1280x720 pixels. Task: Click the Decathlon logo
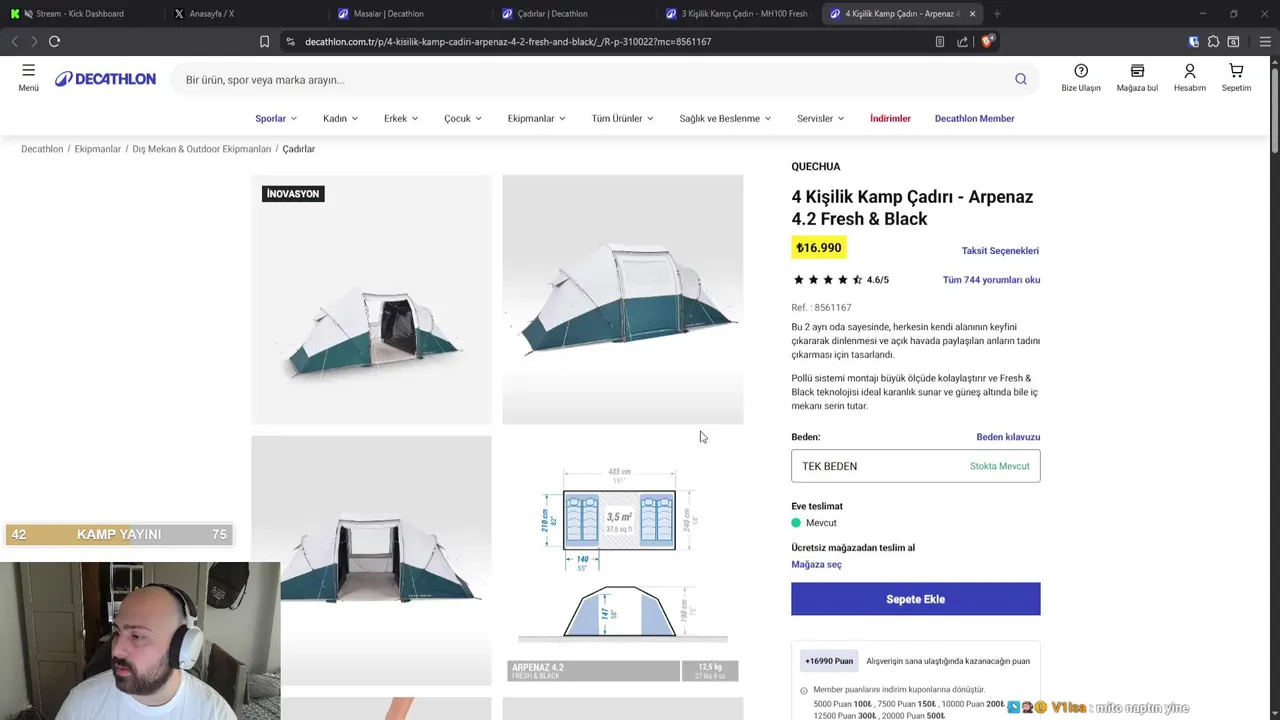105,79
